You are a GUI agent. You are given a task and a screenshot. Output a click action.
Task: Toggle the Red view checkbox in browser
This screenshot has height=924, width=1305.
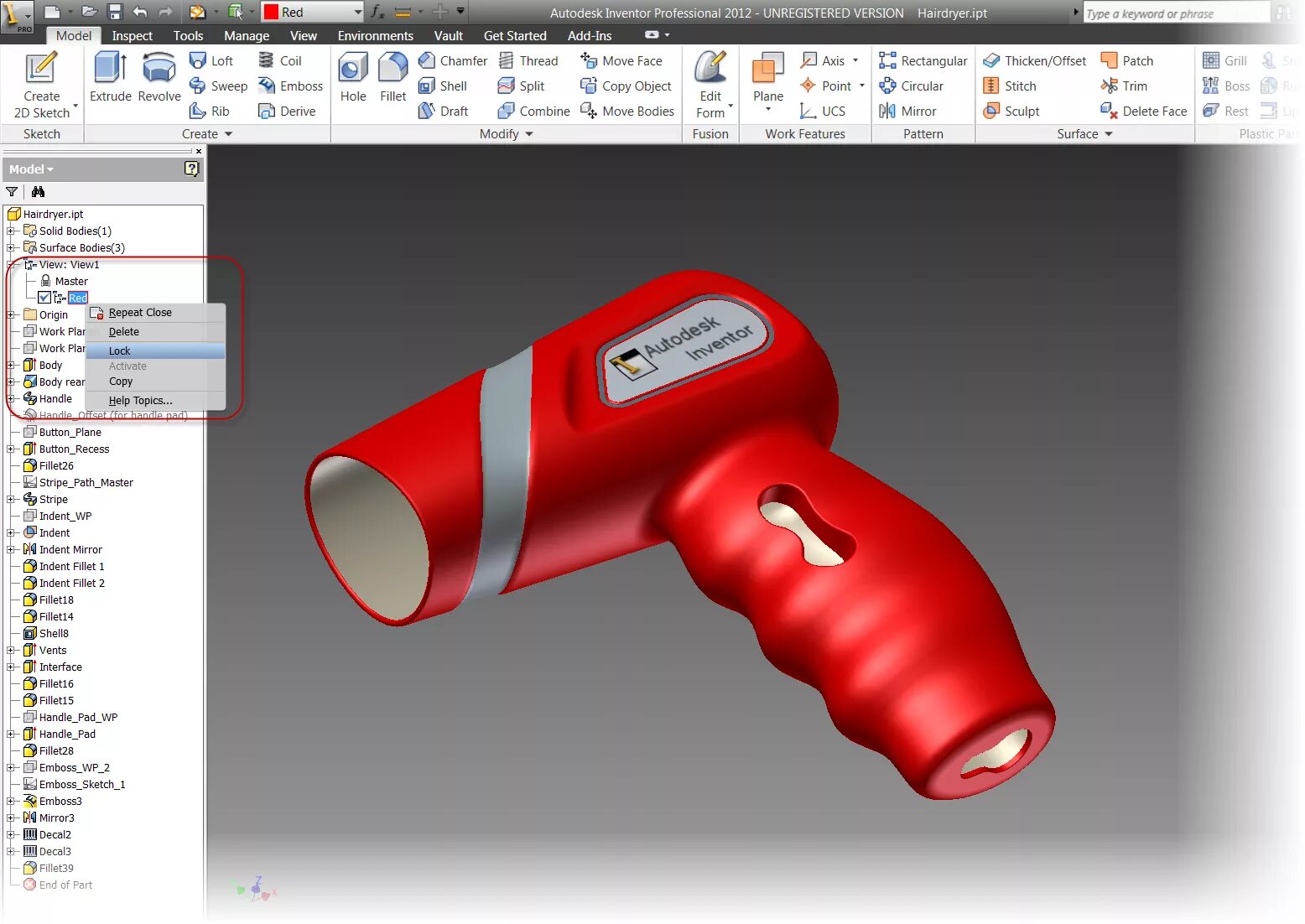coord(44,298)
